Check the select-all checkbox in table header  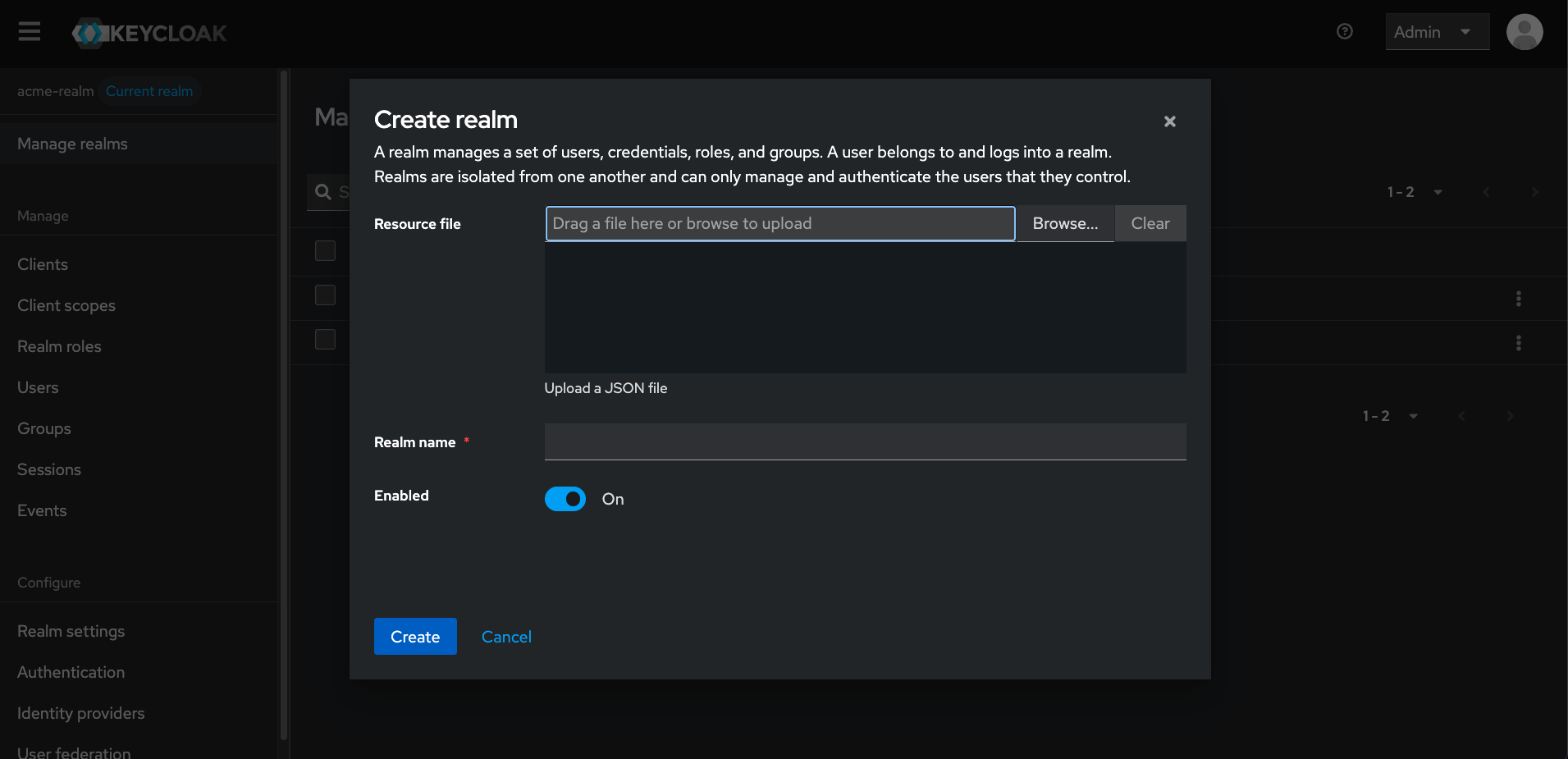click(326, 251)
